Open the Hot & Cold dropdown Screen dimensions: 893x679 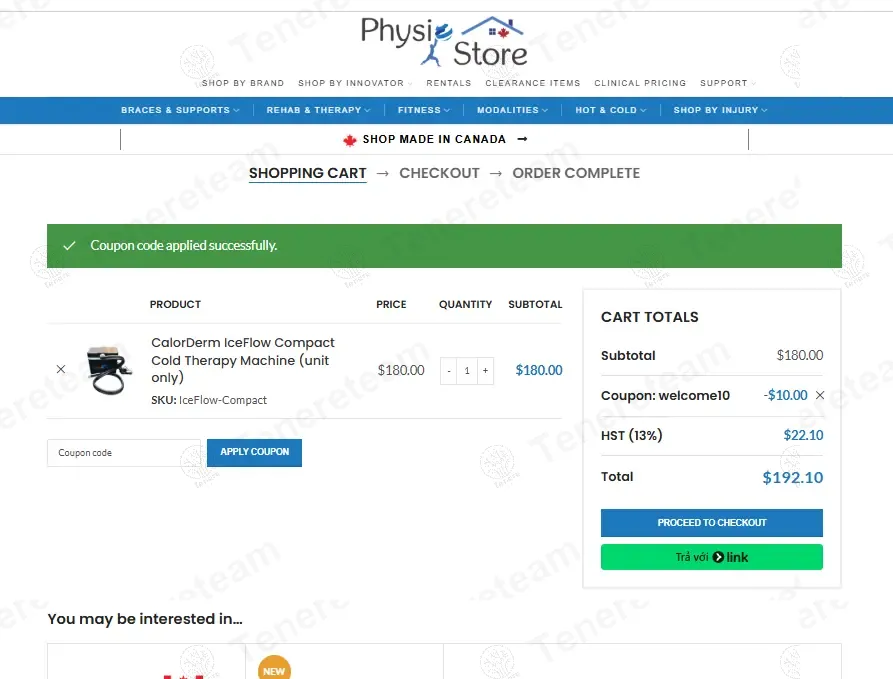610,110
